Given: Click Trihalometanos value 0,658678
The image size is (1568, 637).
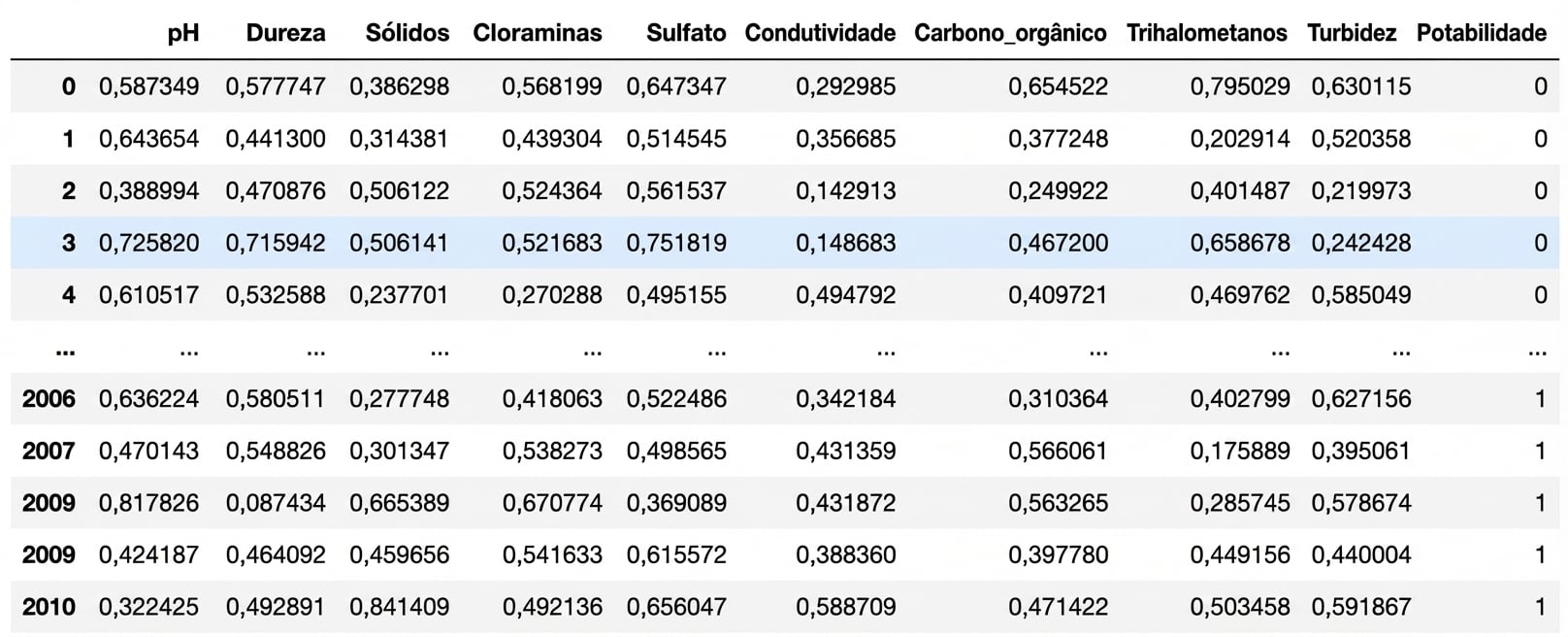Looking at the screenshot, I should (1240, 243).
